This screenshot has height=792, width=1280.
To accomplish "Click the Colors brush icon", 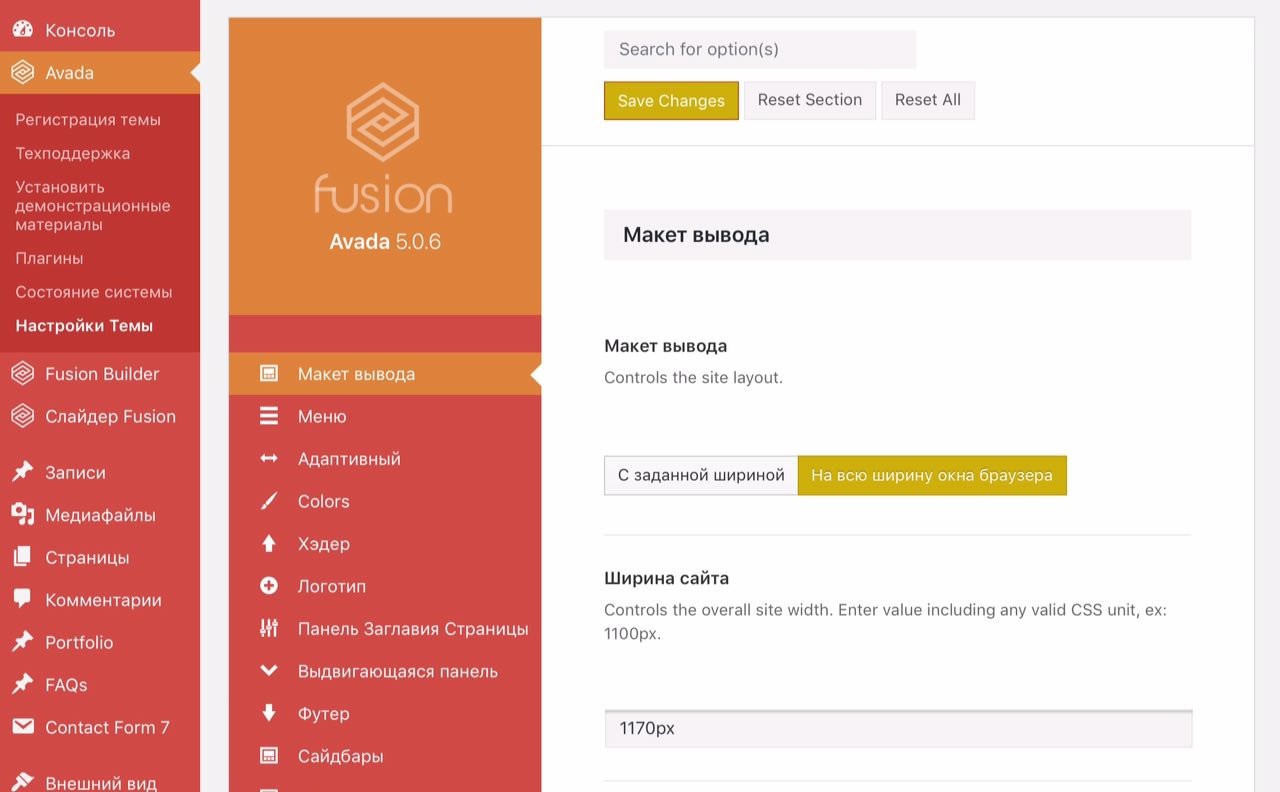I will 269,501.
